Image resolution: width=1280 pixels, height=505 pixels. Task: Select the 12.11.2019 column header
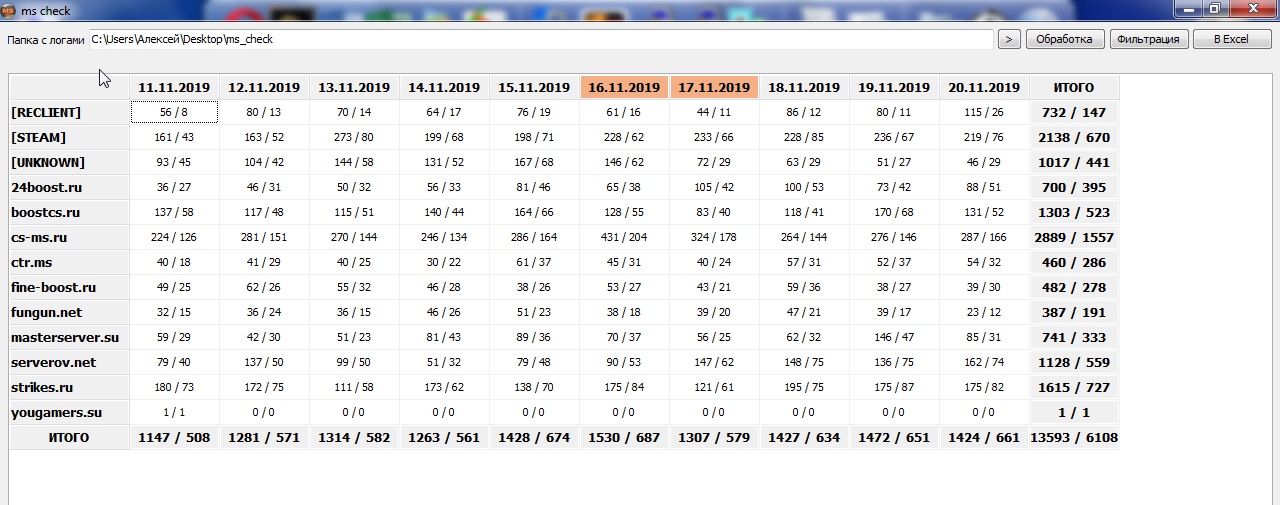264,87
